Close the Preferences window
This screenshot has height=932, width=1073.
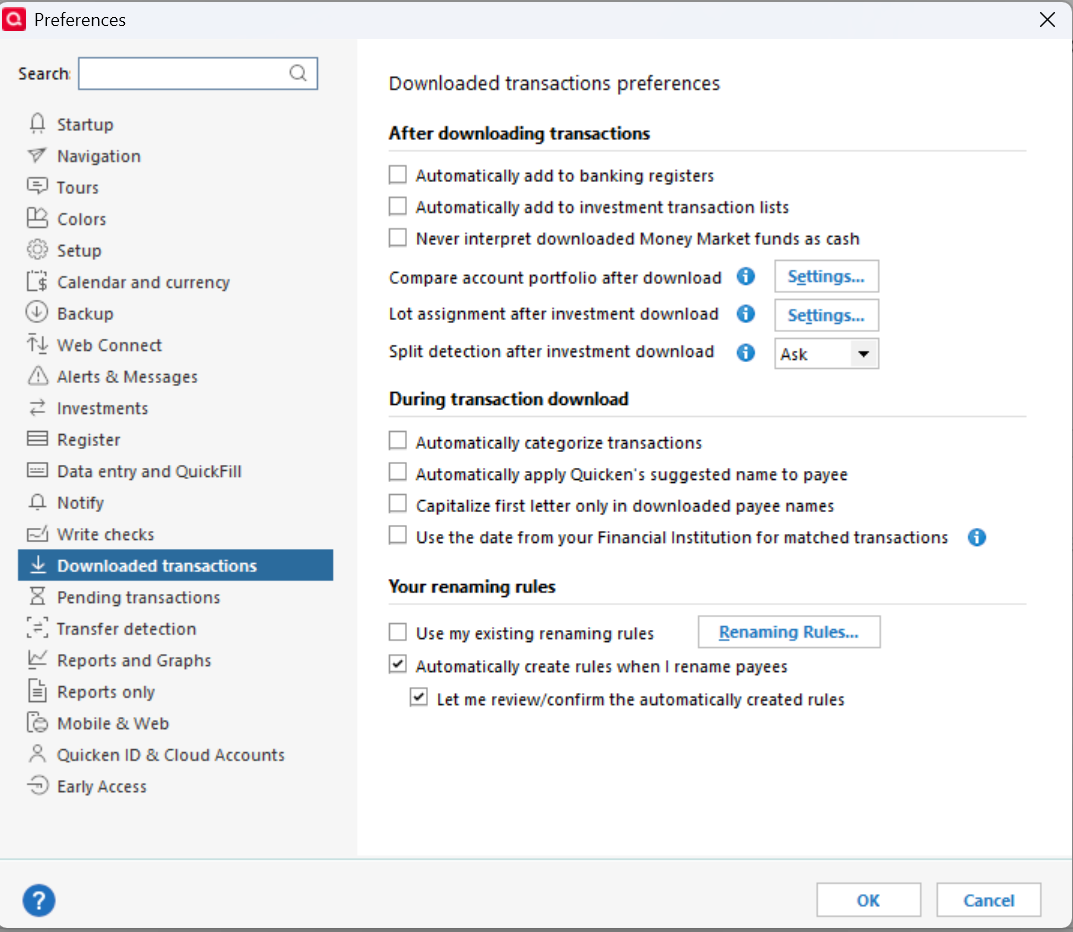[x=1047, y=20]
